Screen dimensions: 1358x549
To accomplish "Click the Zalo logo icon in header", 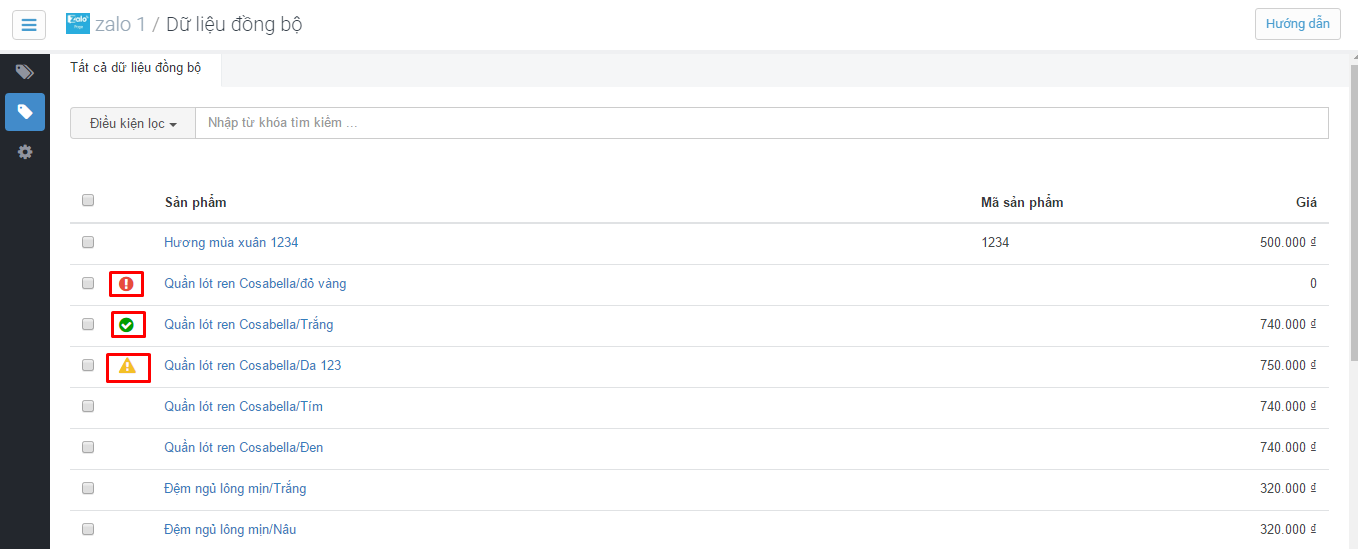I will 77,23.
